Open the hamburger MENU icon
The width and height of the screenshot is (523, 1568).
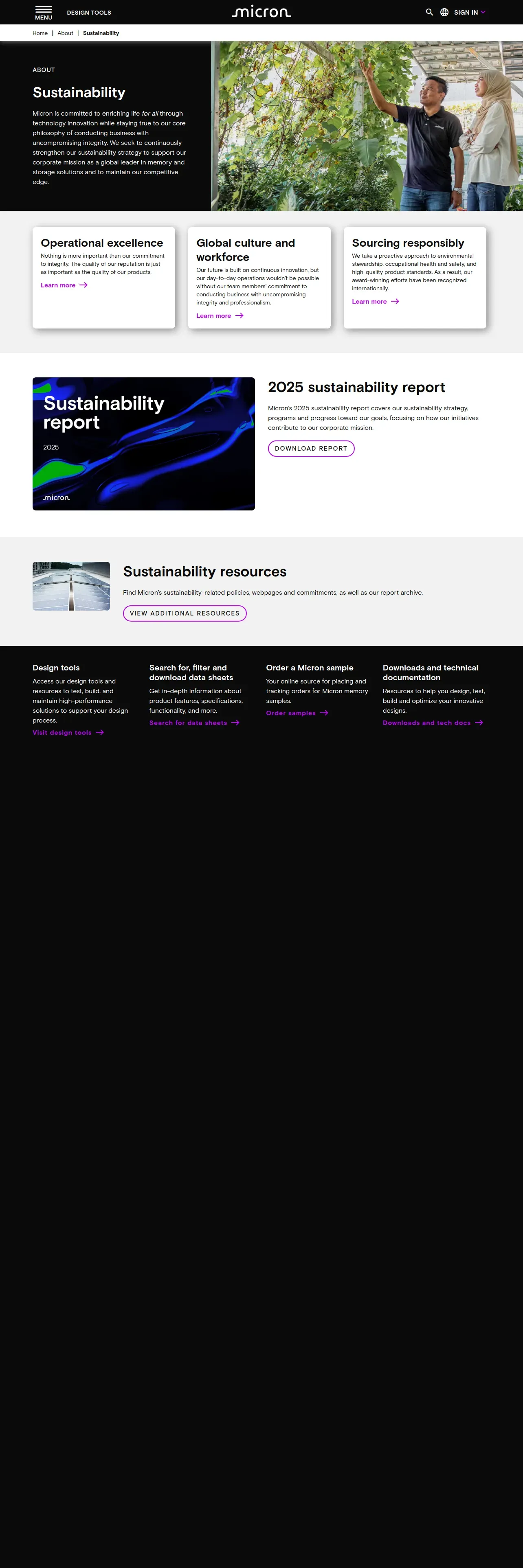click(x=43, y=12)
